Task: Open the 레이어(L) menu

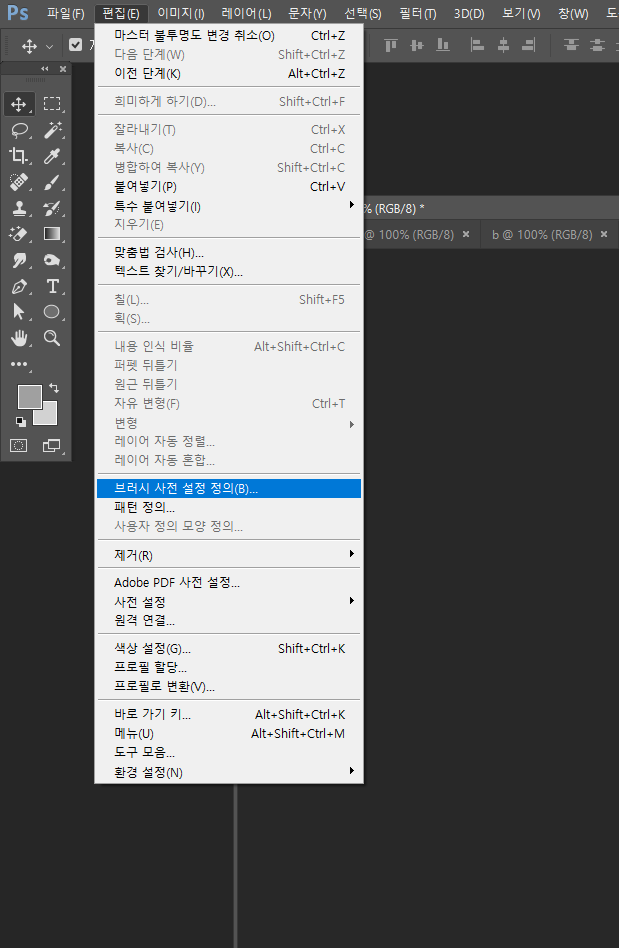Action: click(x=246, y=13)
